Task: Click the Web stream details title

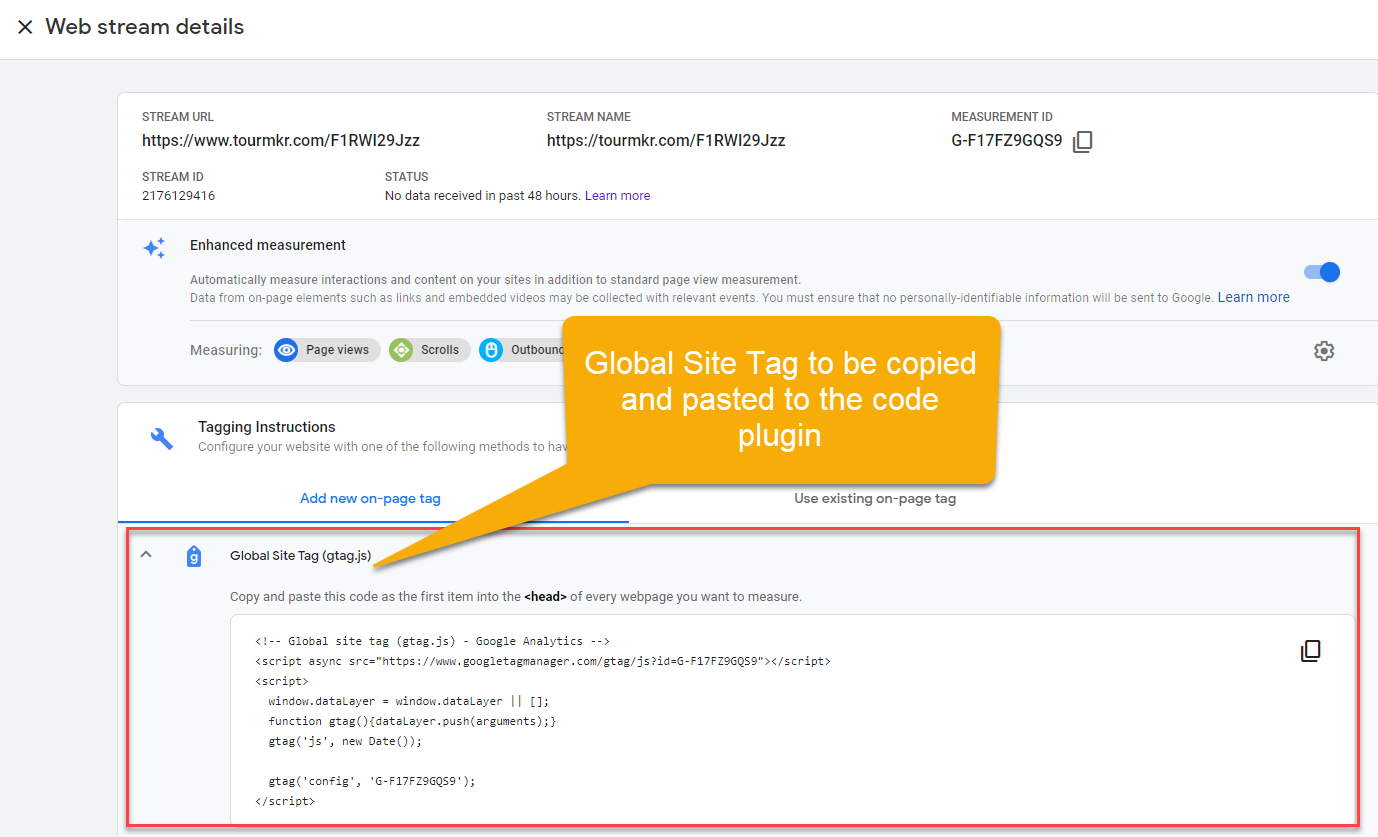Action: [145, 27]
